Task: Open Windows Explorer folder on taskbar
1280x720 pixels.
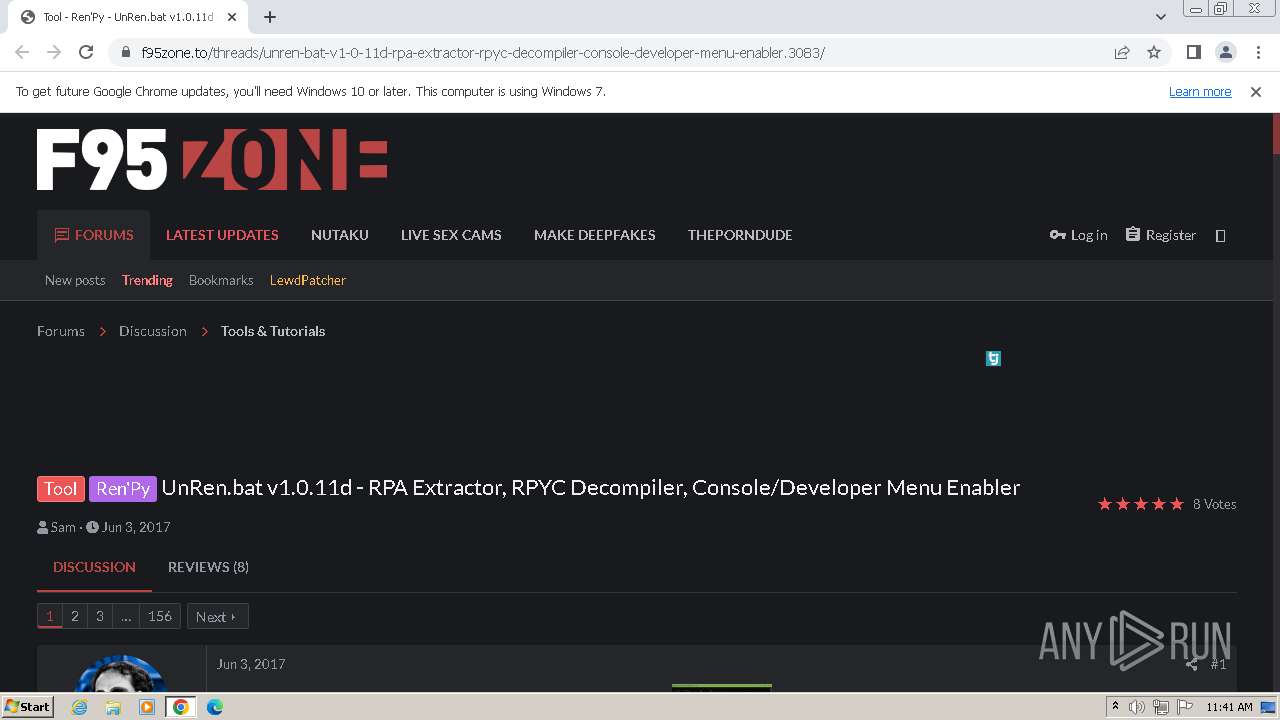Action: point(113,707)
